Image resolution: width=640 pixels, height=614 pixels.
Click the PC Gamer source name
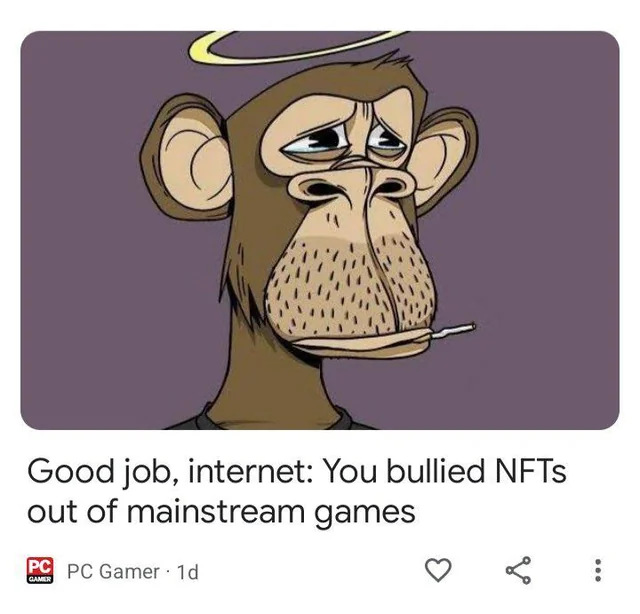[x=113, y=571]
